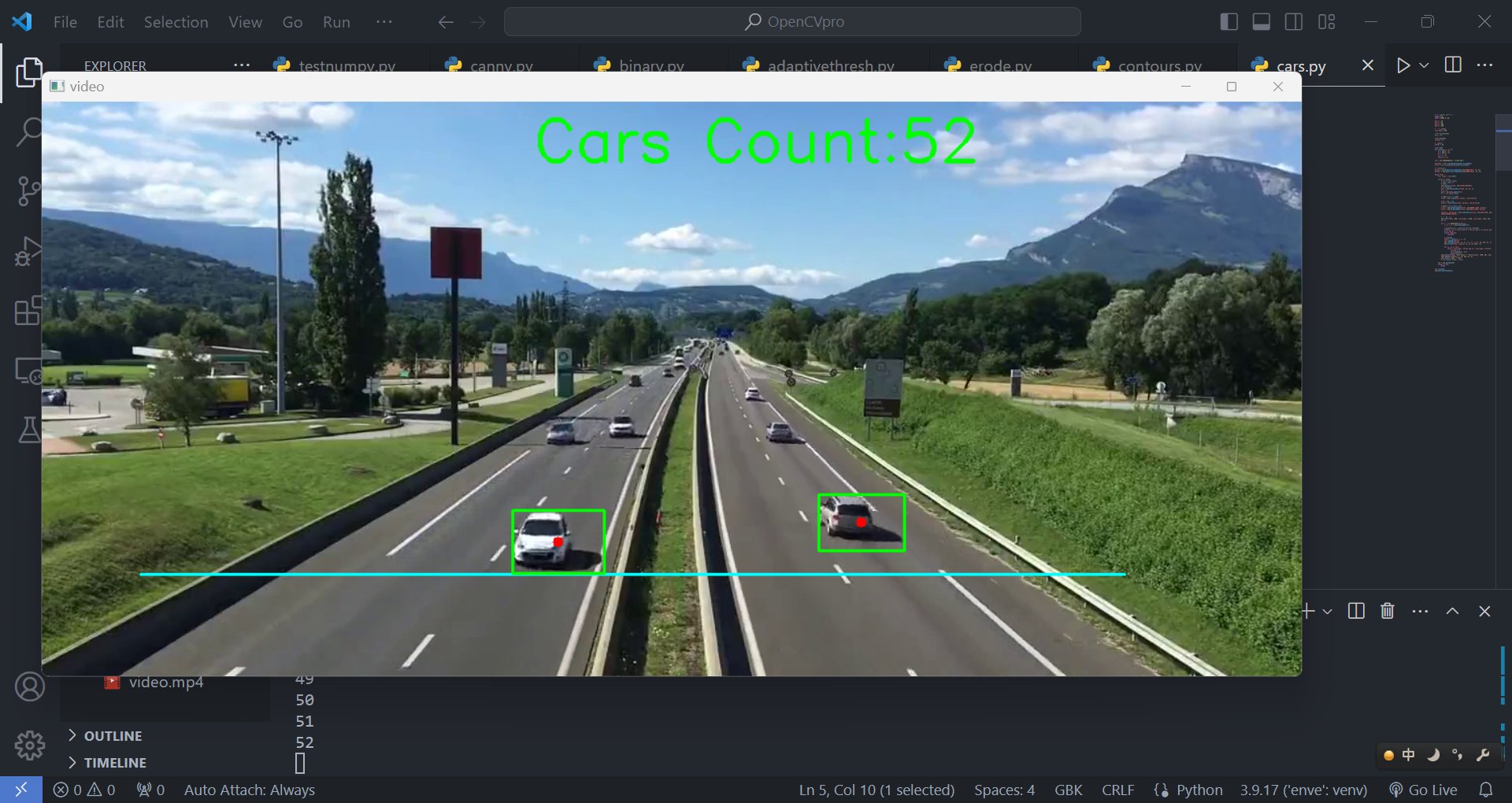Toggle IME Chinese mode indicator

pyautogui.click(x=1409, y=755)
